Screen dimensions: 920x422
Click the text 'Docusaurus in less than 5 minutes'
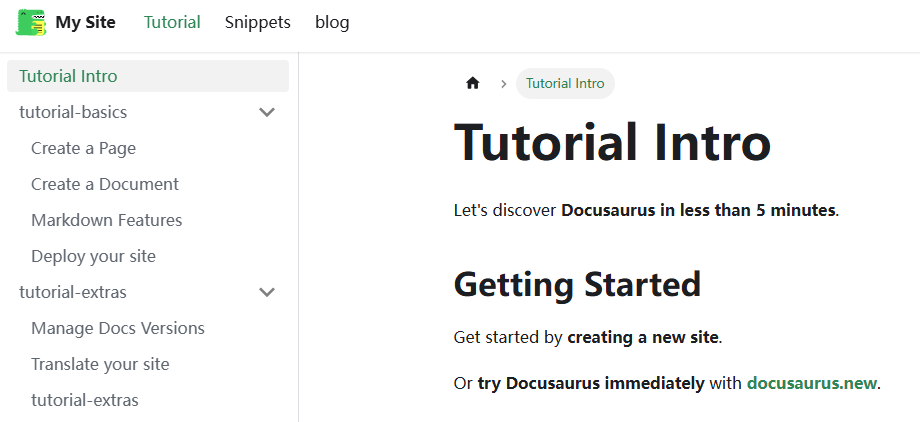pyautogui.click(x=698, y=210)
